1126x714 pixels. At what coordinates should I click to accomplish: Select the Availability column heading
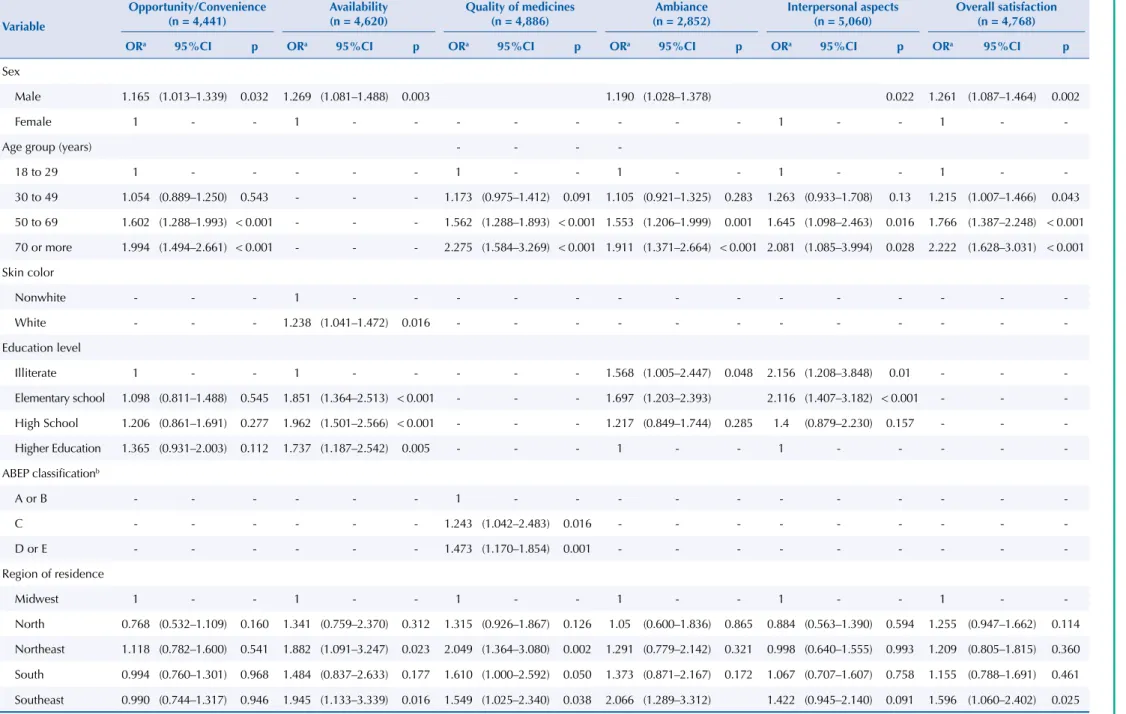coord(358,7)
